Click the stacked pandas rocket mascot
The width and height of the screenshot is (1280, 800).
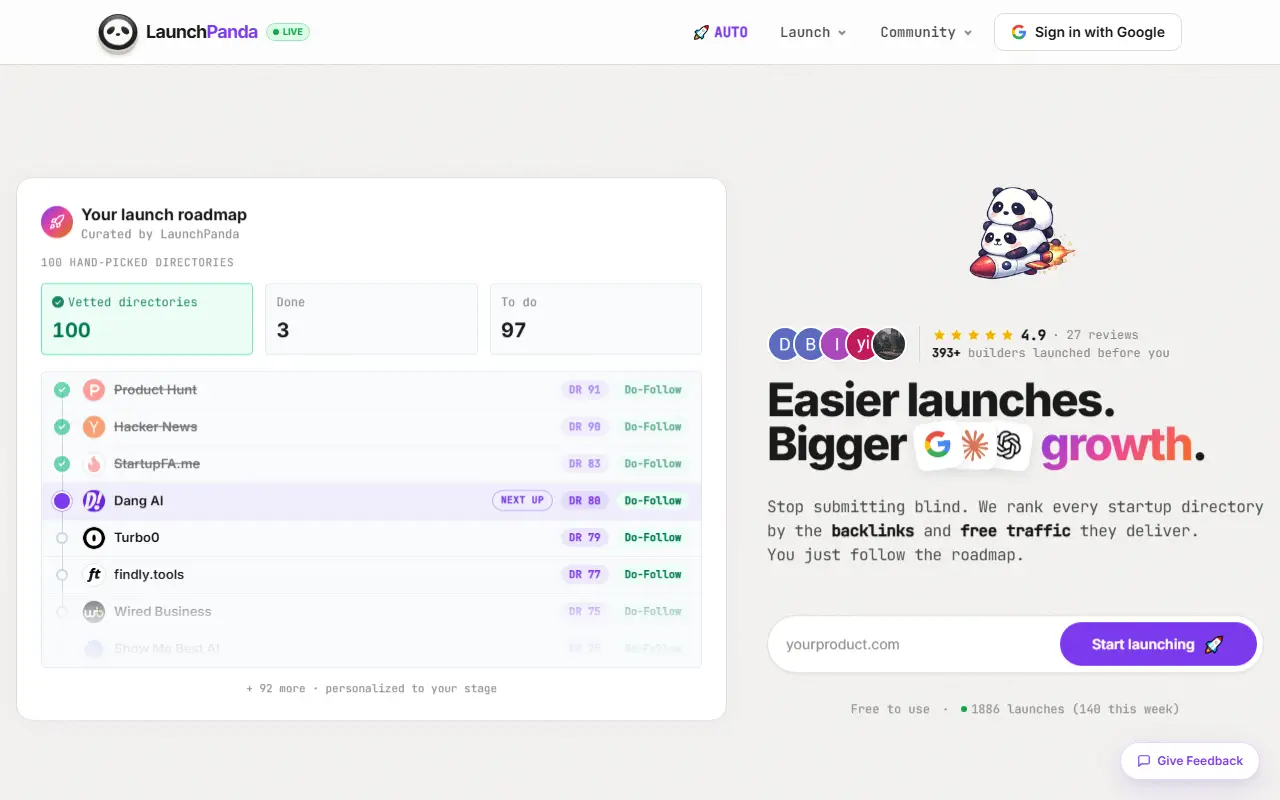tap(1020, 233)
